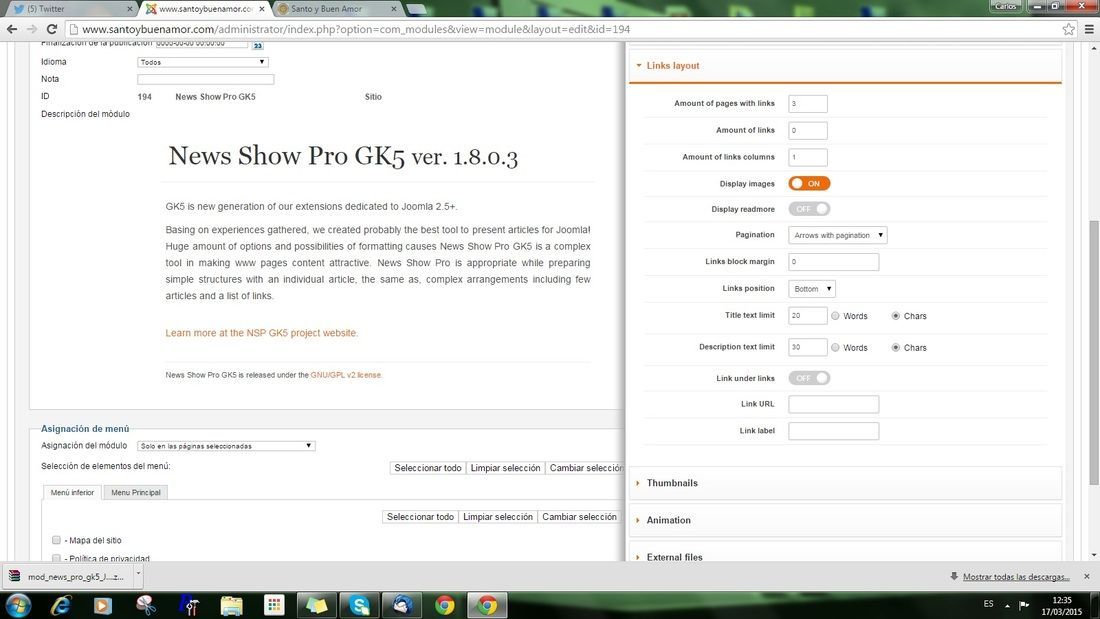
Task: Click the browser address bar URL
Action: click(356, 29)
